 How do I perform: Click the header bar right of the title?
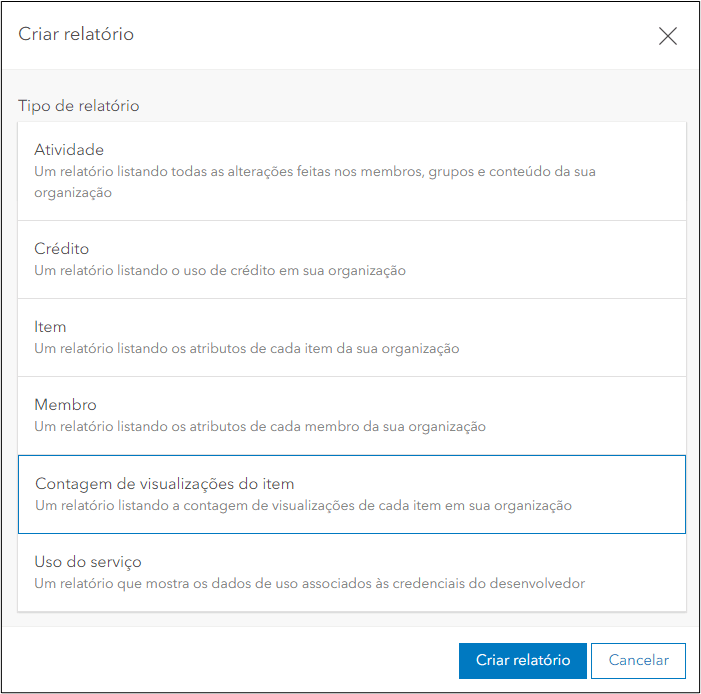click(400, 36)
